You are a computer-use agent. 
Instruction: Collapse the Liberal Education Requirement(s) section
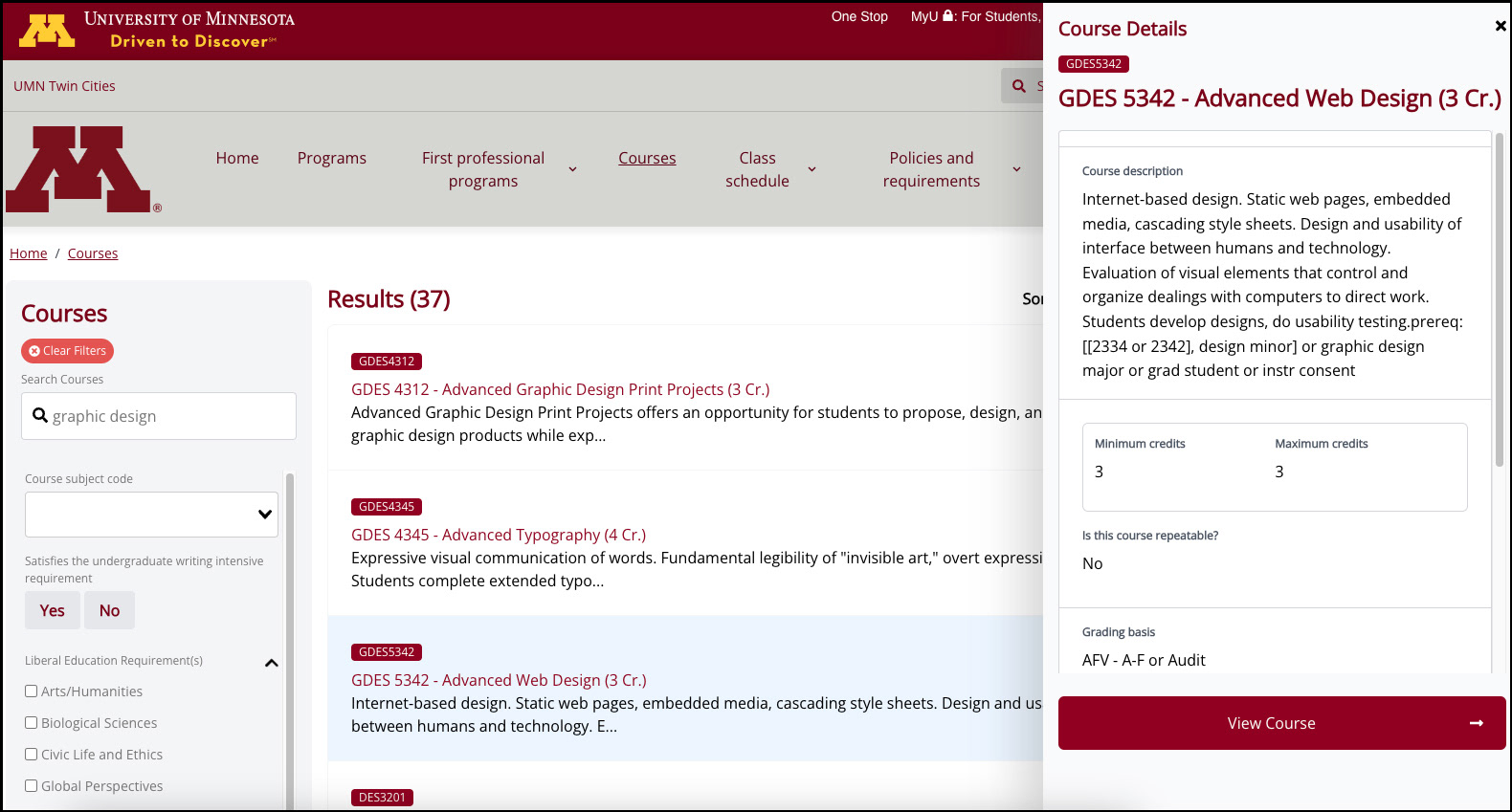[272, 663]
